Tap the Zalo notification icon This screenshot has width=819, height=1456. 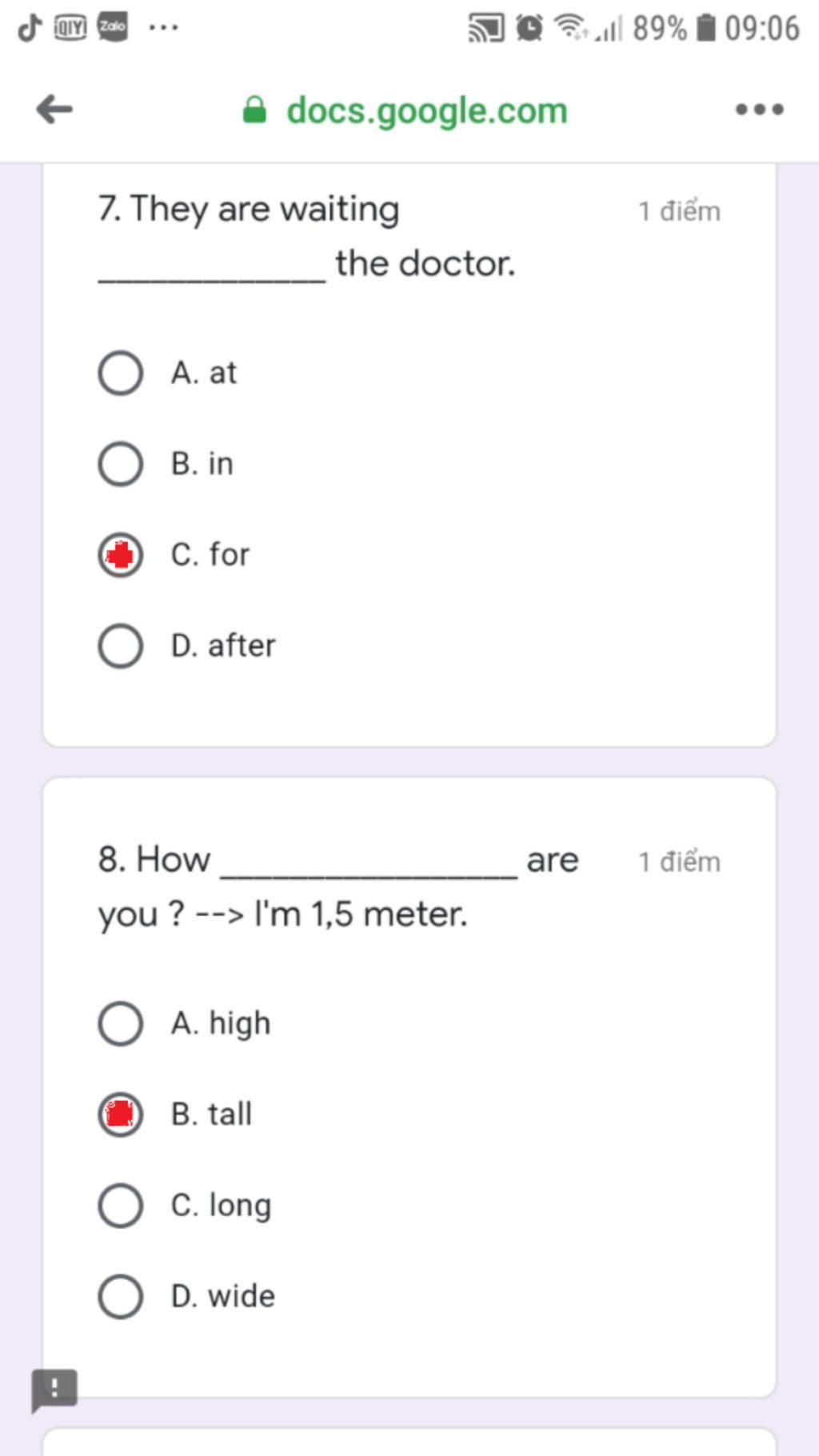coord(112,27)
